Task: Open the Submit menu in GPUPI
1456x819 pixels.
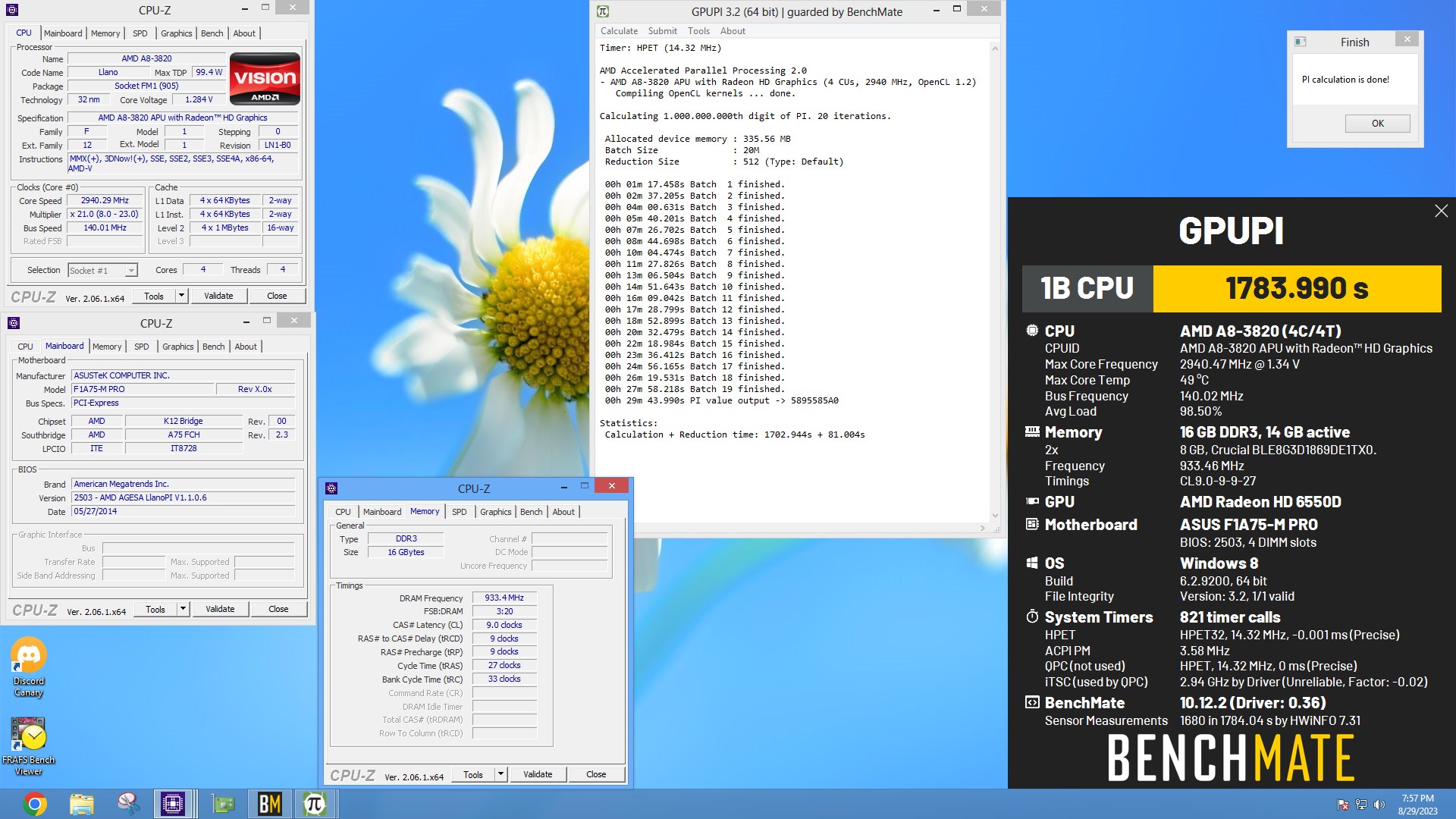Action: tap(662, 31)
